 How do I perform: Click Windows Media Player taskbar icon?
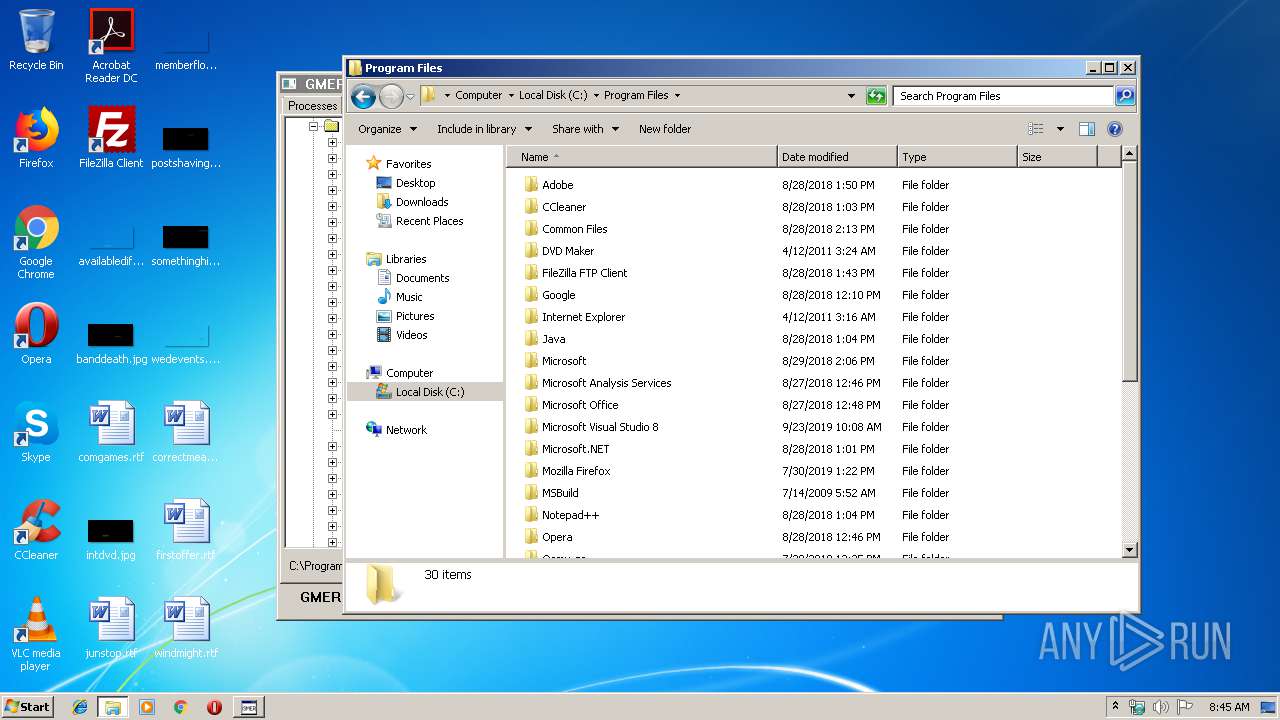pyautogui.click(x=147, y=707)
